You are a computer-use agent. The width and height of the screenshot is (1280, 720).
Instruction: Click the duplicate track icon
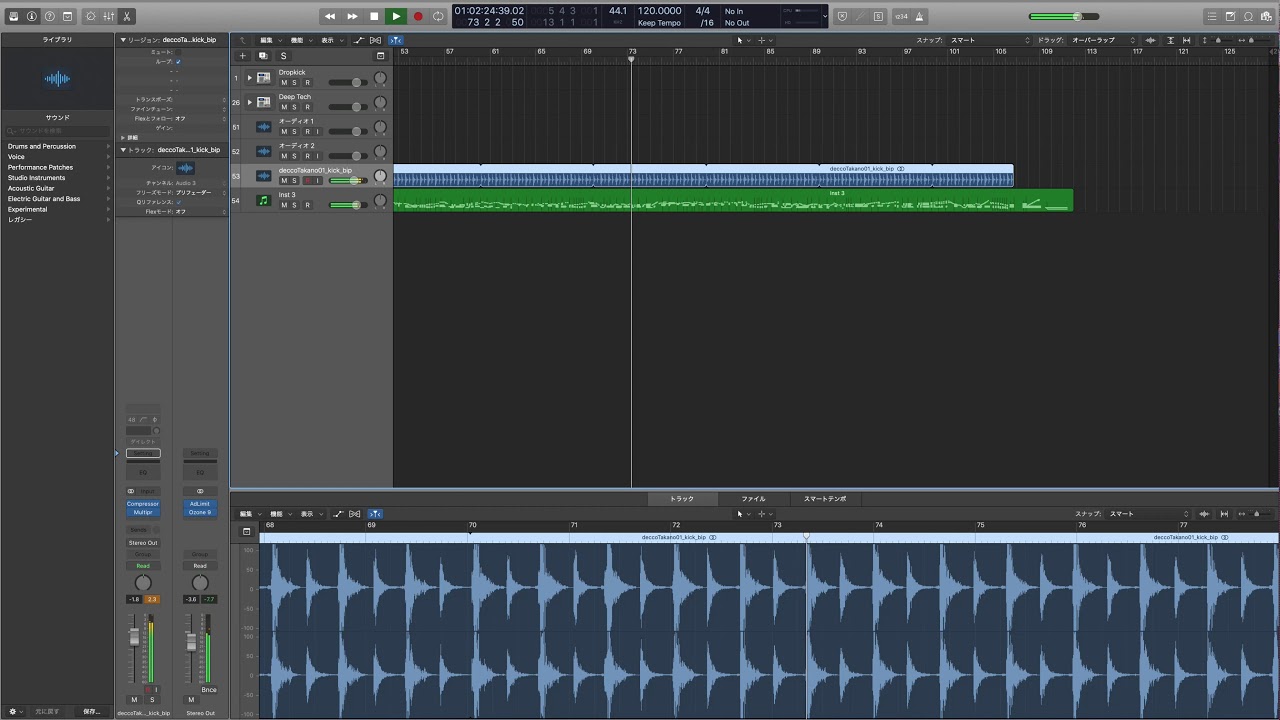pyautogui.click(x=263, y=56)
